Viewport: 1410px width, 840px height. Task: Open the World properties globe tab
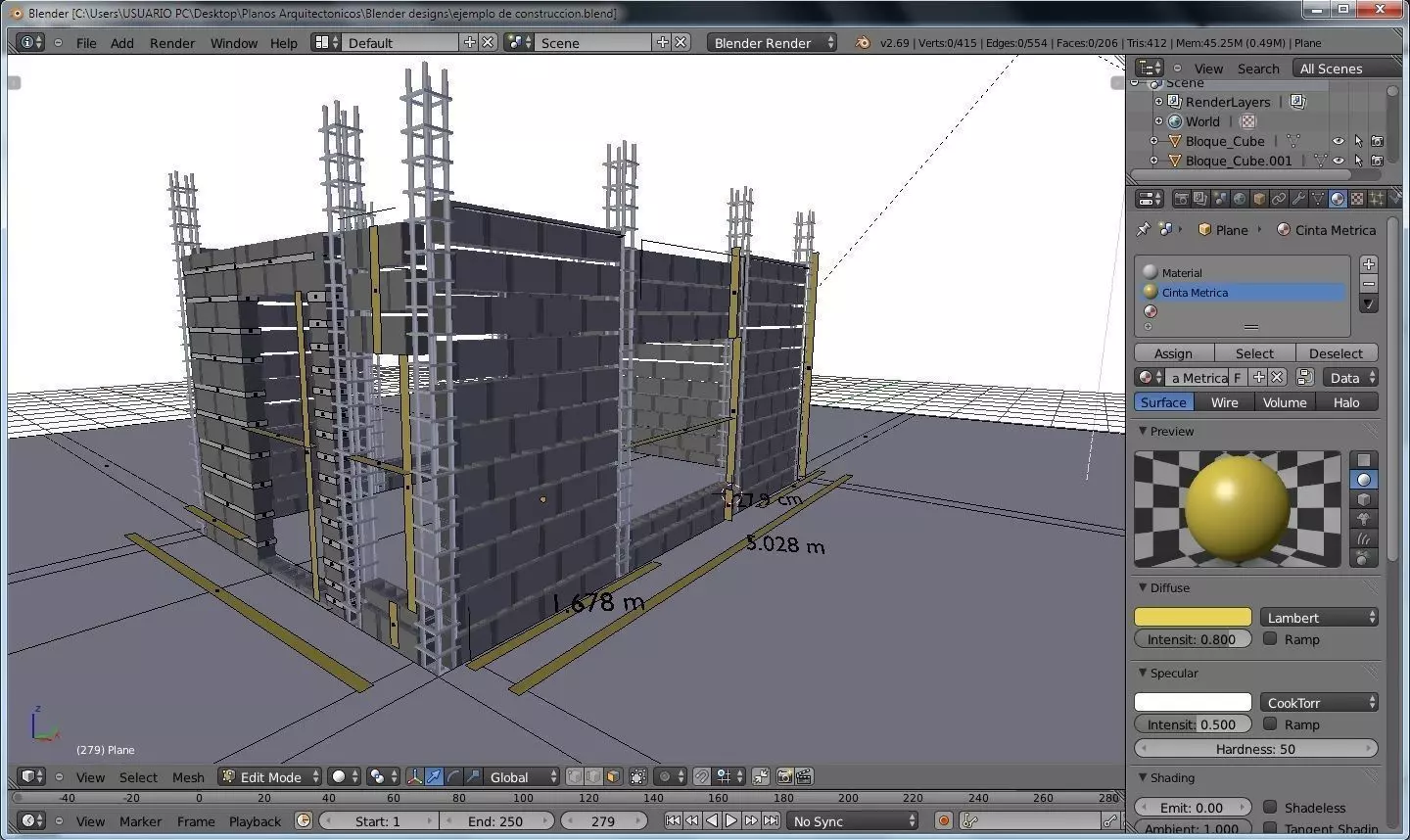pos(1240,199)
